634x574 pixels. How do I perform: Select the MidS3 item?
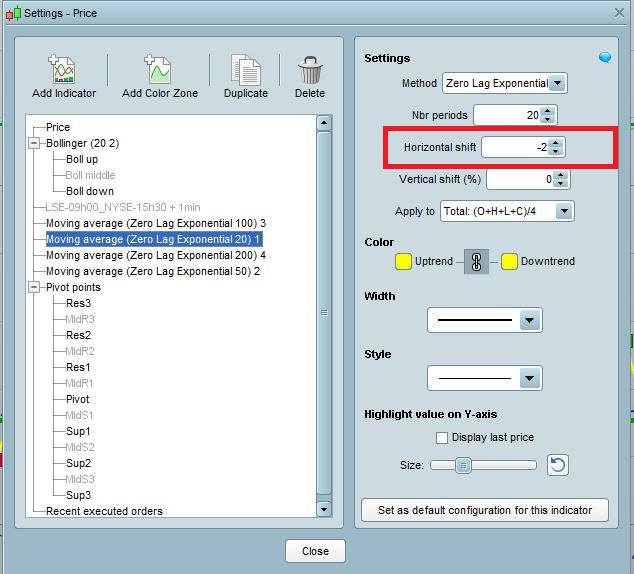80,479
